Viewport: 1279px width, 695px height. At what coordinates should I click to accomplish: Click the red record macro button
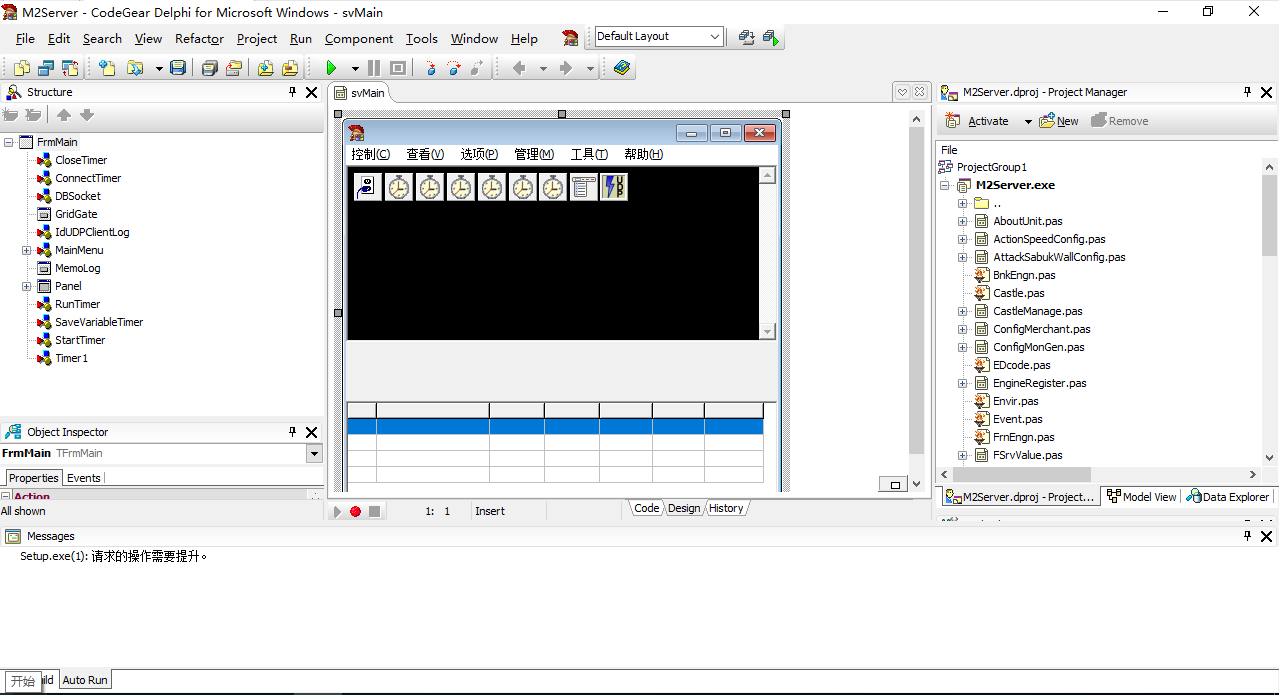pos(355,511)
